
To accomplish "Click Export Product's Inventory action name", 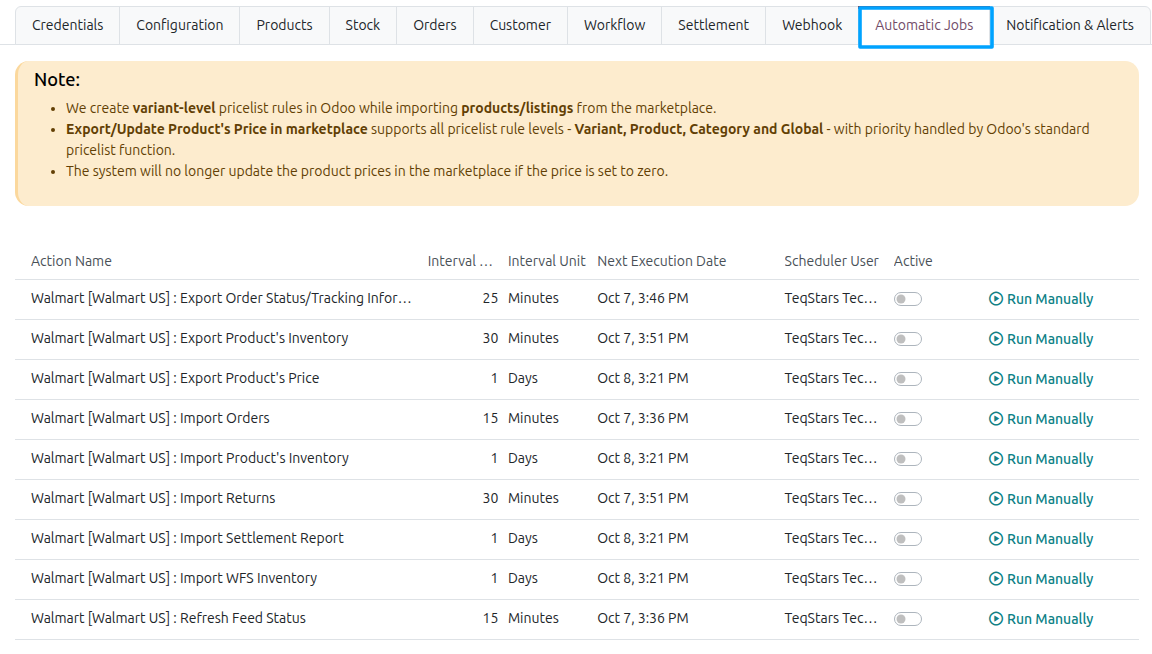I will 190,338.
